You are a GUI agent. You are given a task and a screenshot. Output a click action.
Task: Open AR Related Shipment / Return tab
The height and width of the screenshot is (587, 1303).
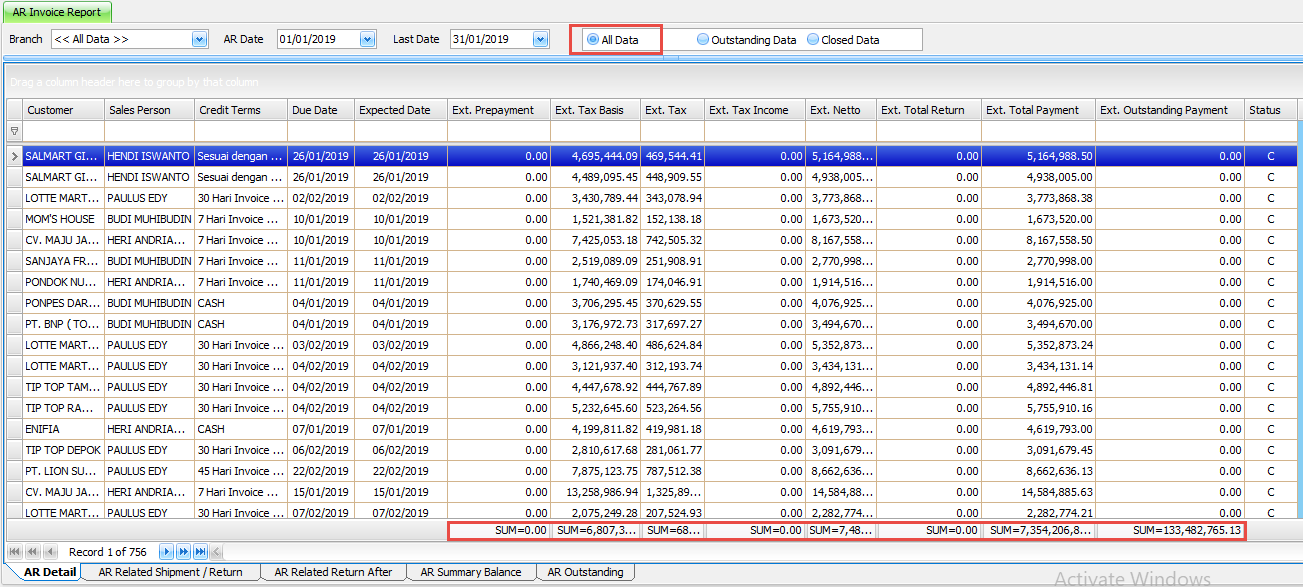[171, 572]
